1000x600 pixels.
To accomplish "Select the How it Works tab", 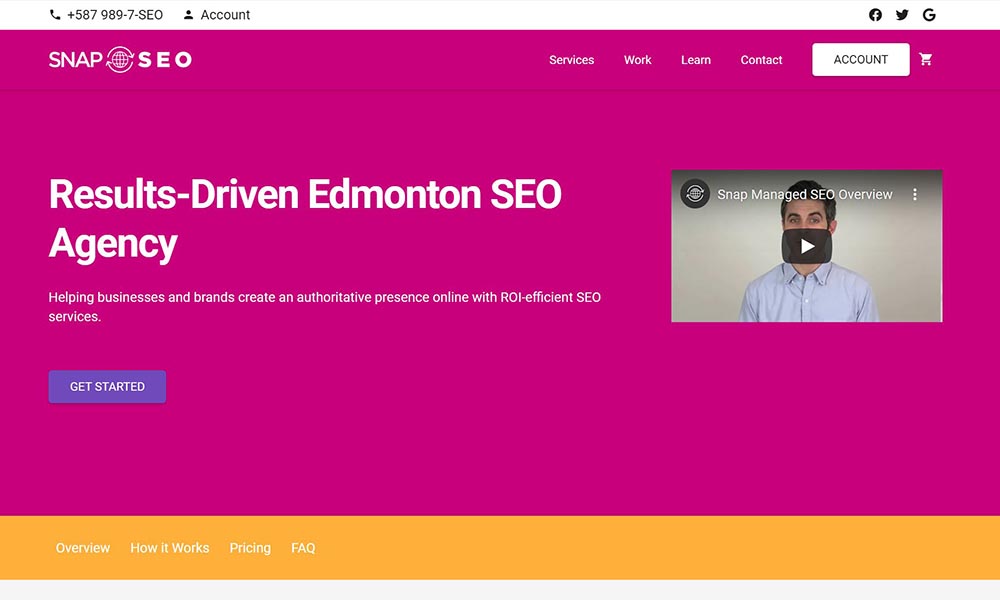I will click(x=169, y=548).
